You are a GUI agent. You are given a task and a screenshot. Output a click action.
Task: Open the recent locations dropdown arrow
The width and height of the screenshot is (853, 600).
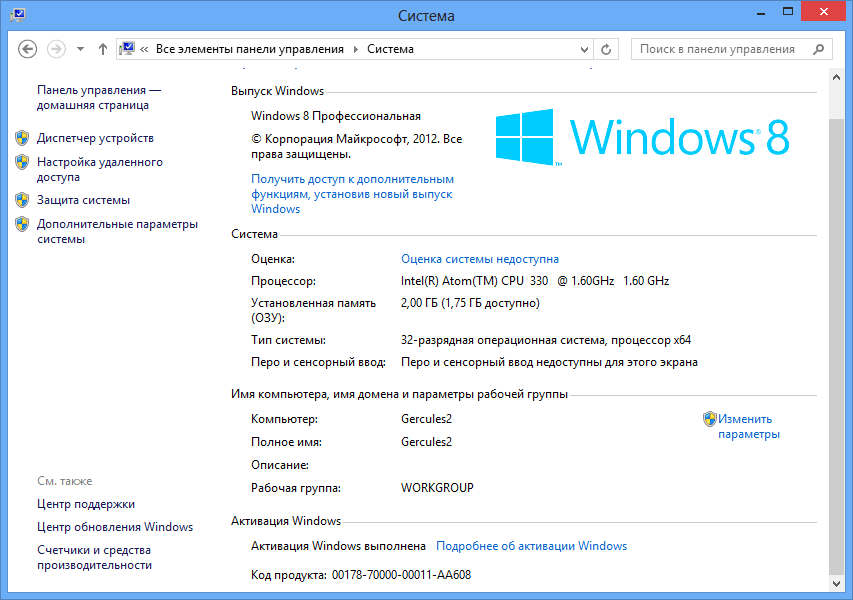tap(81, 49)
